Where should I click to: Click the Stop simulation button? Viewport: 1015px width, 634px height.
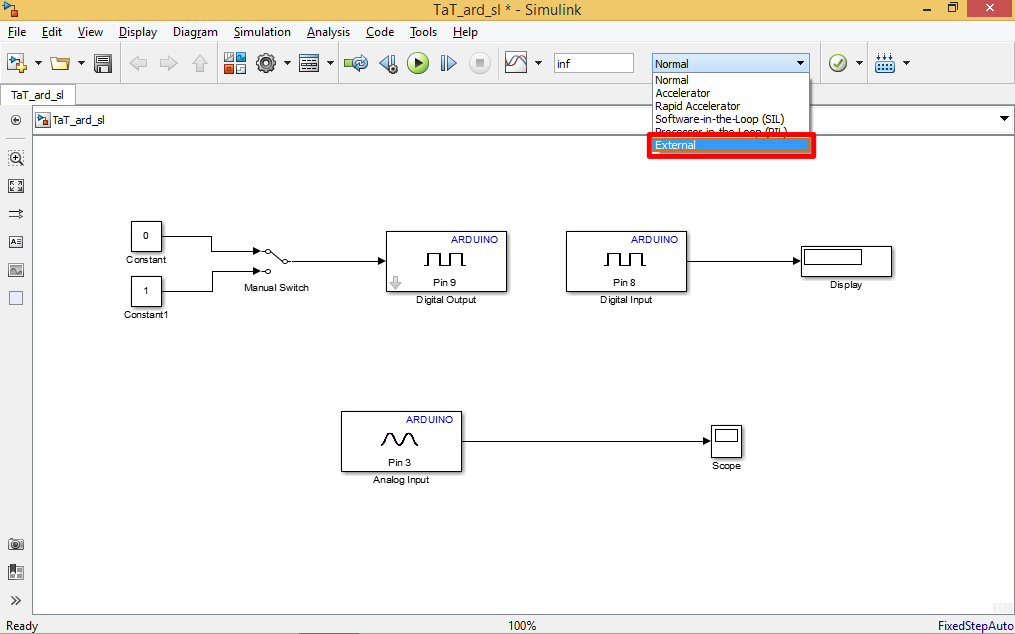(x=480, y=63)
